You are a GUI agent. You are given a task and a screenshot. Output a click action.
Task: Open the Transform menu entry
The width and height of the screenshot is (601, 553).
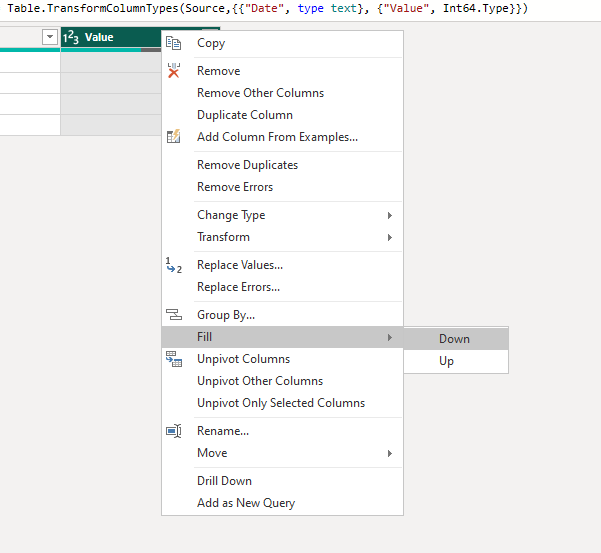[x=282, y=237]
